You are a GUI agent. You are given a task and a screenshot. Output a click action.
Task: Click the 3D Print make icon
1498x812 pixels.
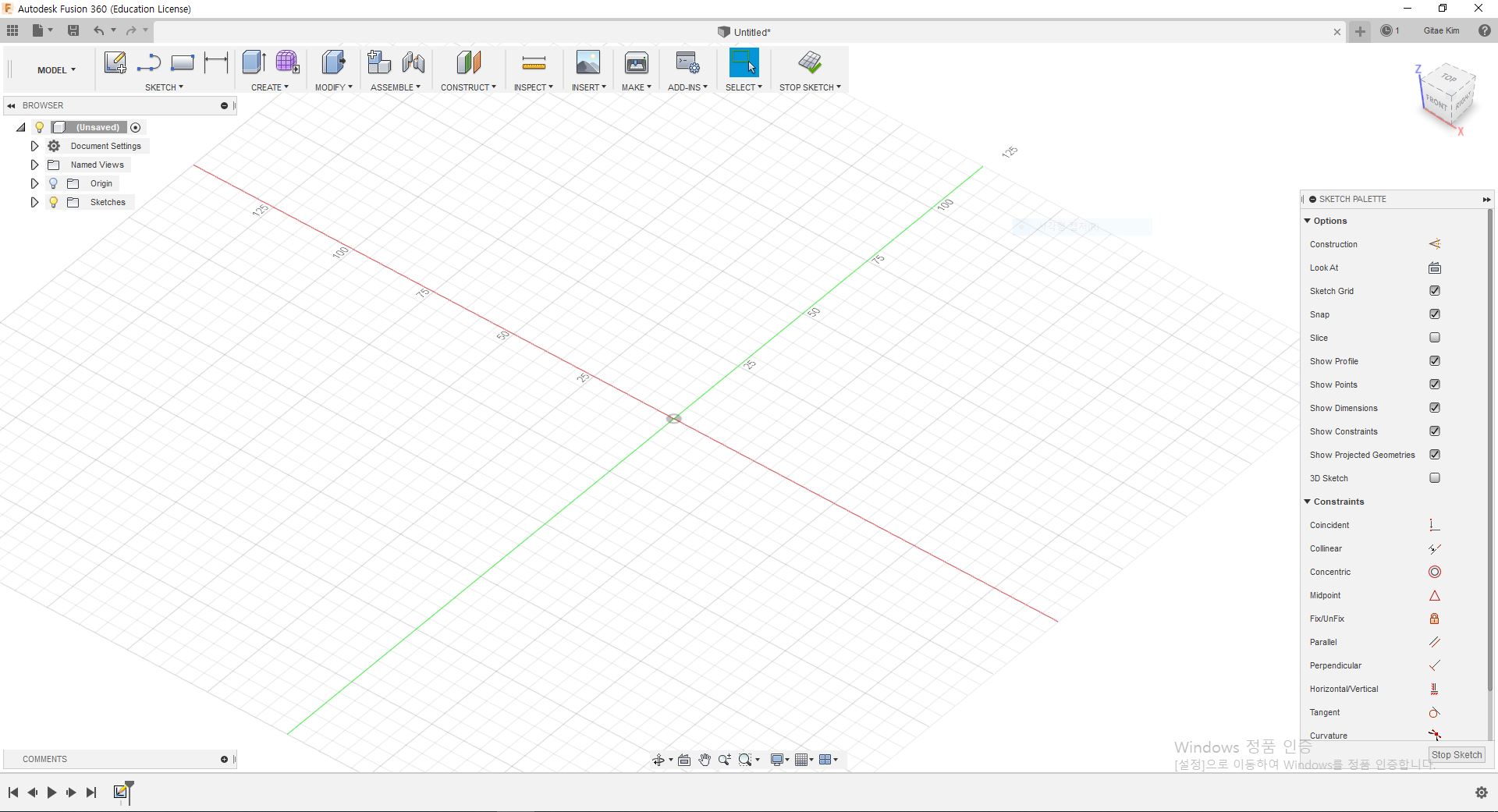[637, 62]
